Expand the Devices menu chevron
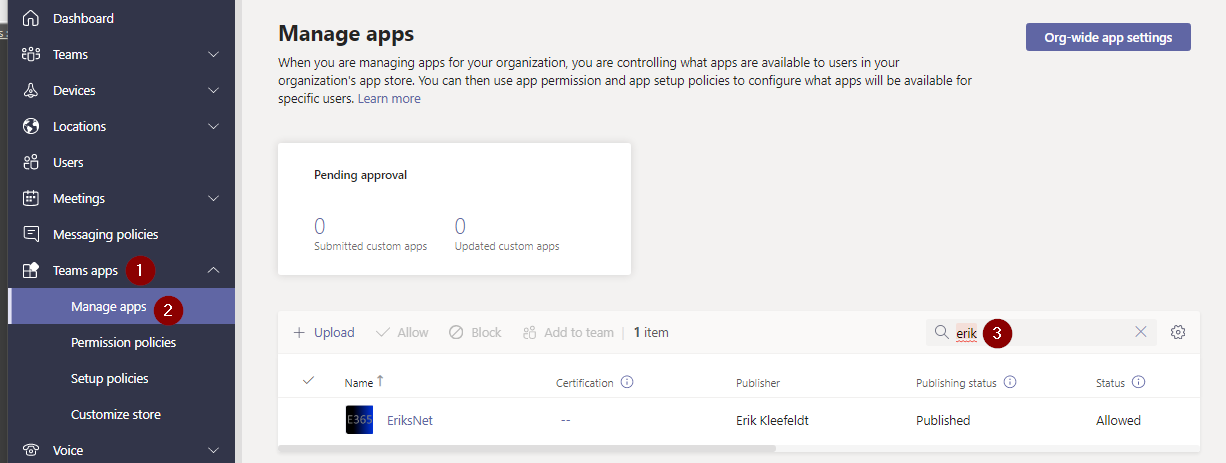Image resolution: width=1226 pixels, height=463 pixels. [213, 90]
